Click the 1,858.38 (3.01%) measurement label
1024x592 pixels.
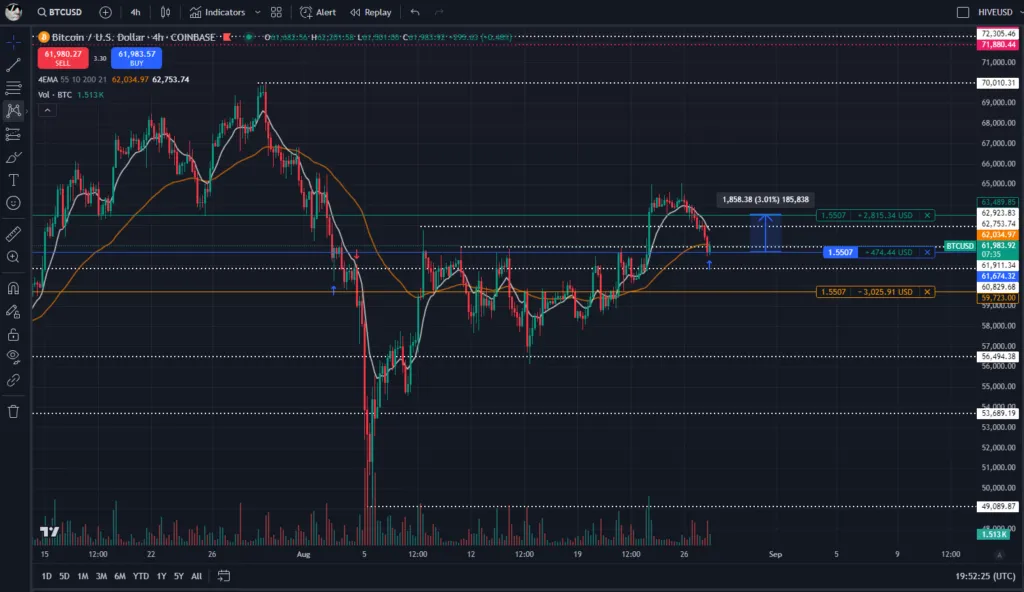pos(765,199)
